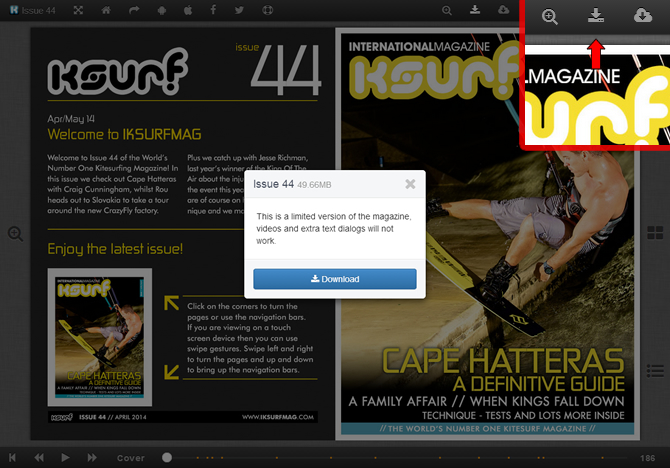Click the upper-left pointing yellow arrow

point(171,303)
